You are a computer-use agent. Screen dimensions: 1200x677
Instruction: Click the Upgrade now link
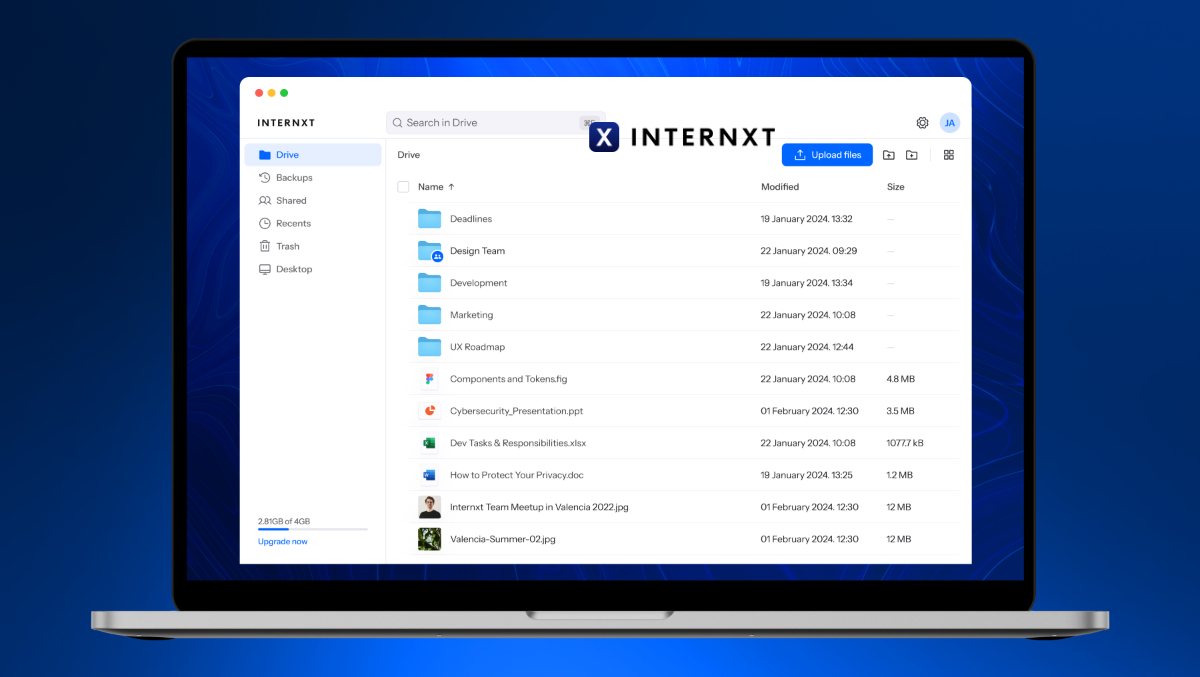click(x=283, y=542)
